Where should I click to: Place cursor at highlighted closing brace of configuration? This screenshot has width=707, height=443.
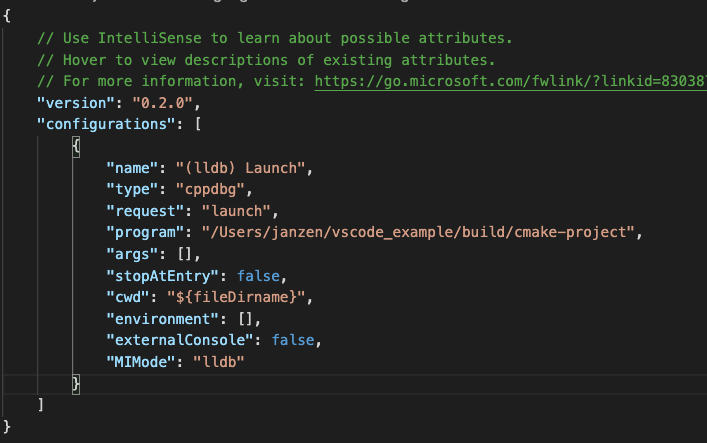76,384
